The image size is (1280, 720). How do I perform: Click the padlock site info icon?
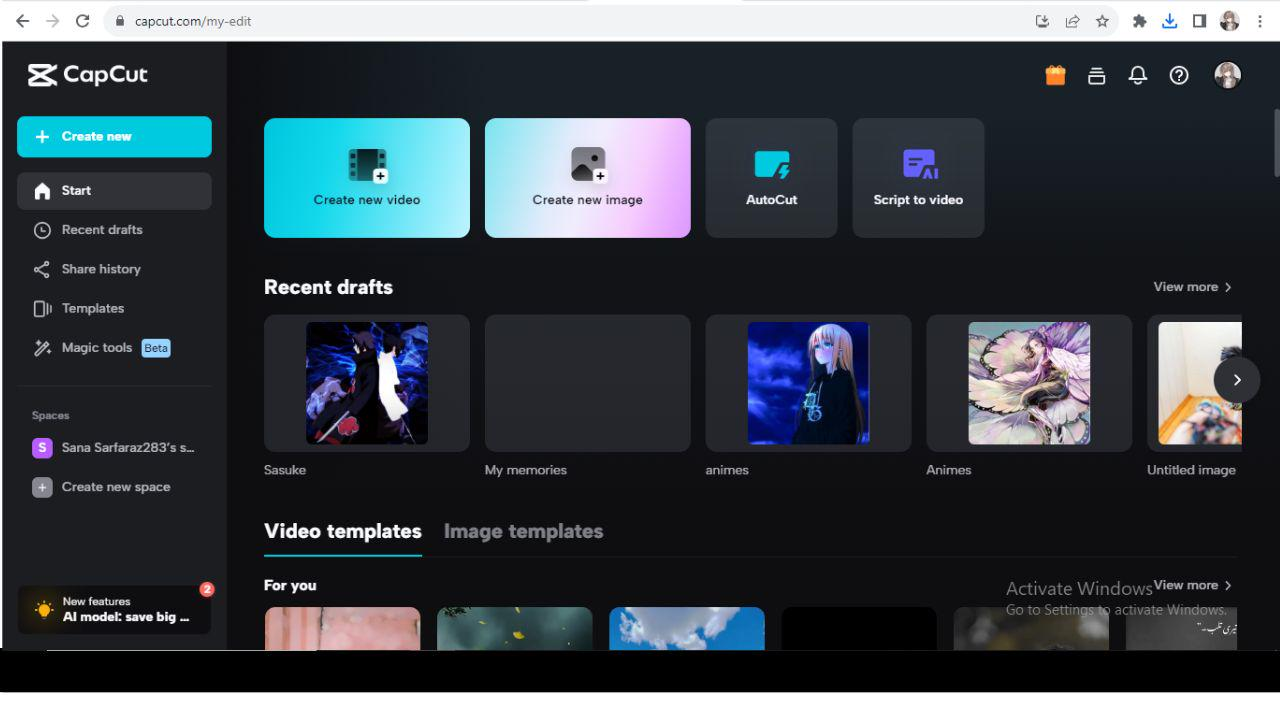[x=119, y=20]
